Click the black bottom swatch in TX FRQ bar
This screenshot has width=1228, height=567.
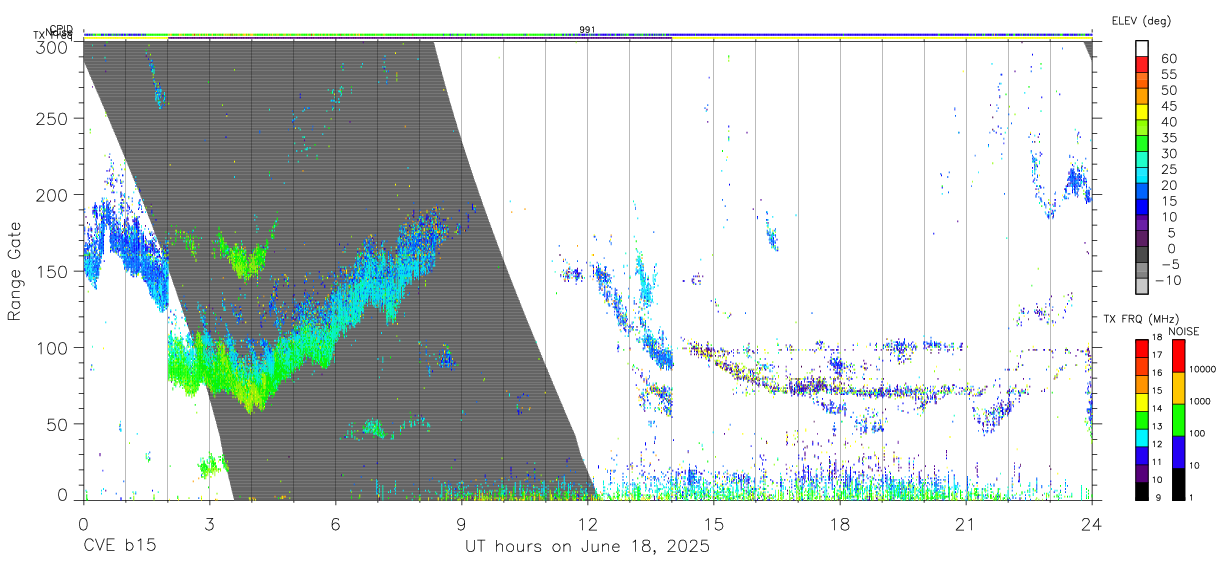(x=1142, y=490)
